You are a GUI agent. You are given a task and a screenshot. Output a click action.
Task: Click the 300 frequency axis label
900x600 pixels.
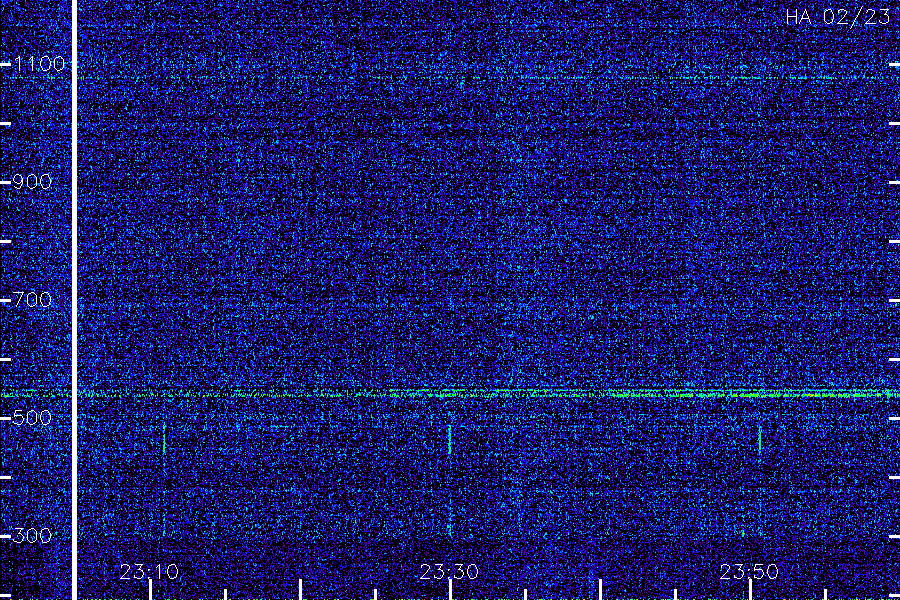pos(32,536)
